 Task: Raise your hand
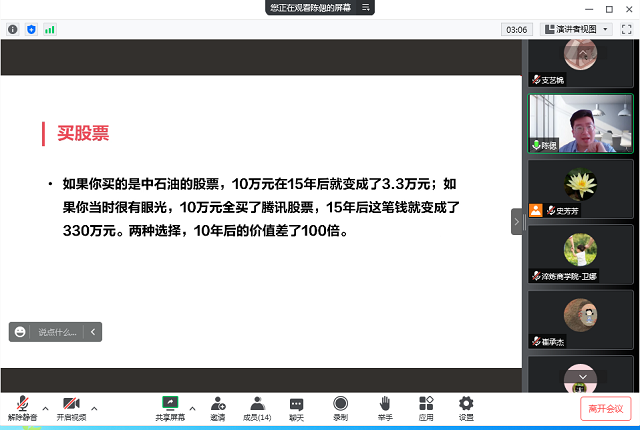(384, 408)
